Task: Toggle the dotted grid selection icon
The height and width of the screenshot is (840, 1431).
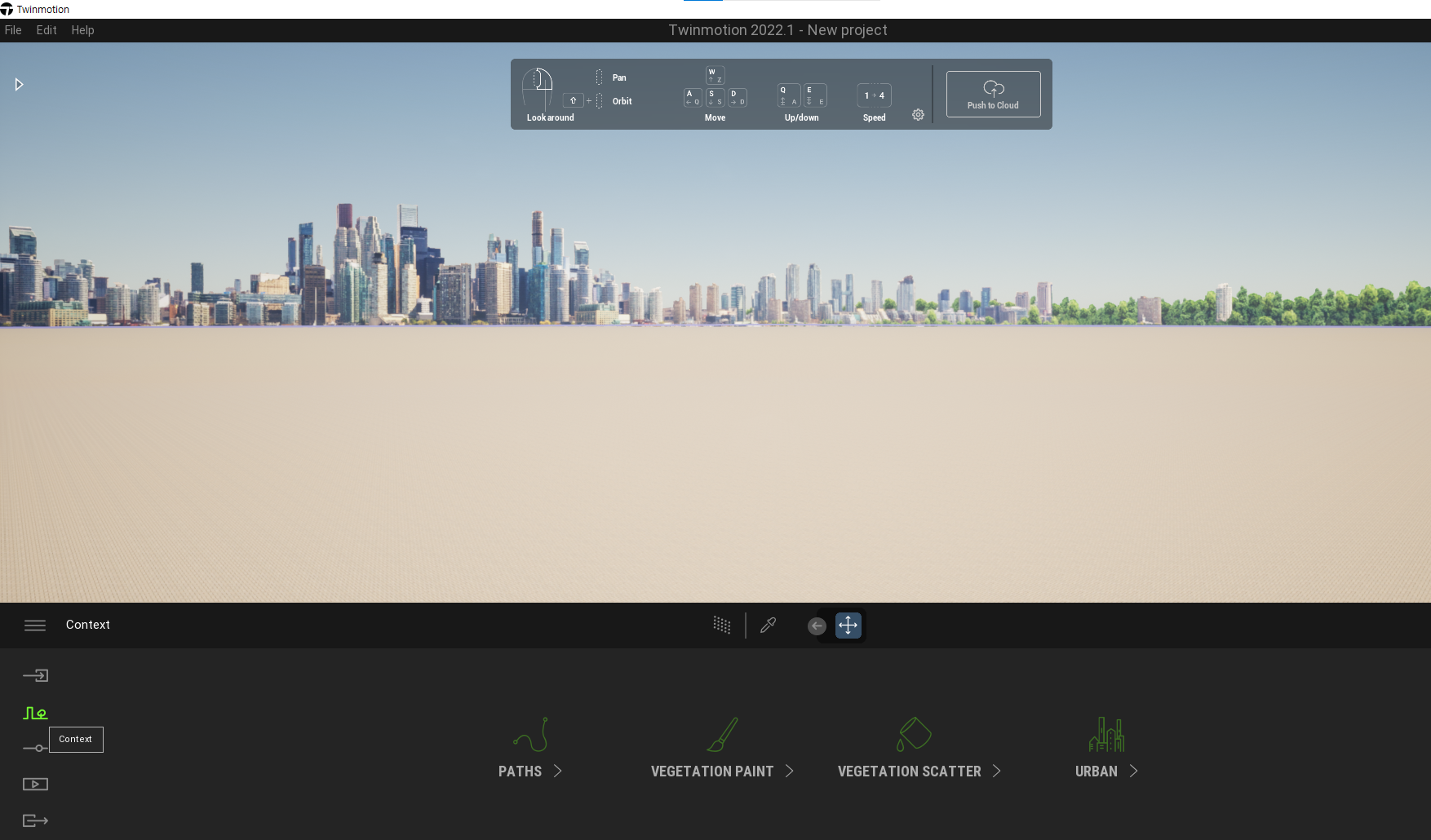Action: 722,626
